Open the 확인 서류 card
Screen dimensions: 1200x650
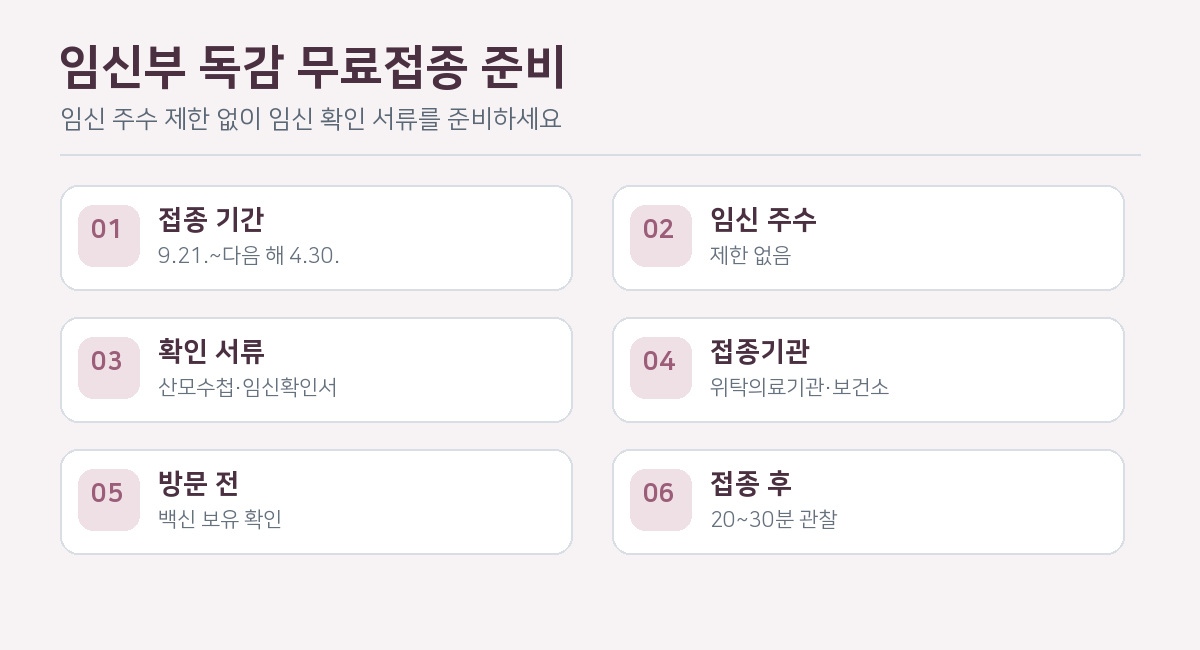316,370
